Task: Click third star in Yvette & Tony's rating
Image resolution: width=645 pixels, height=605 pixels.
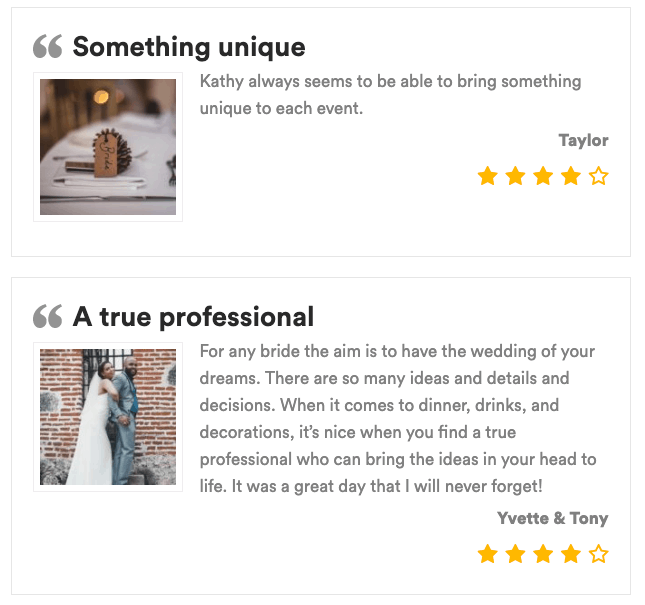Action: click(x=543, y=554)
